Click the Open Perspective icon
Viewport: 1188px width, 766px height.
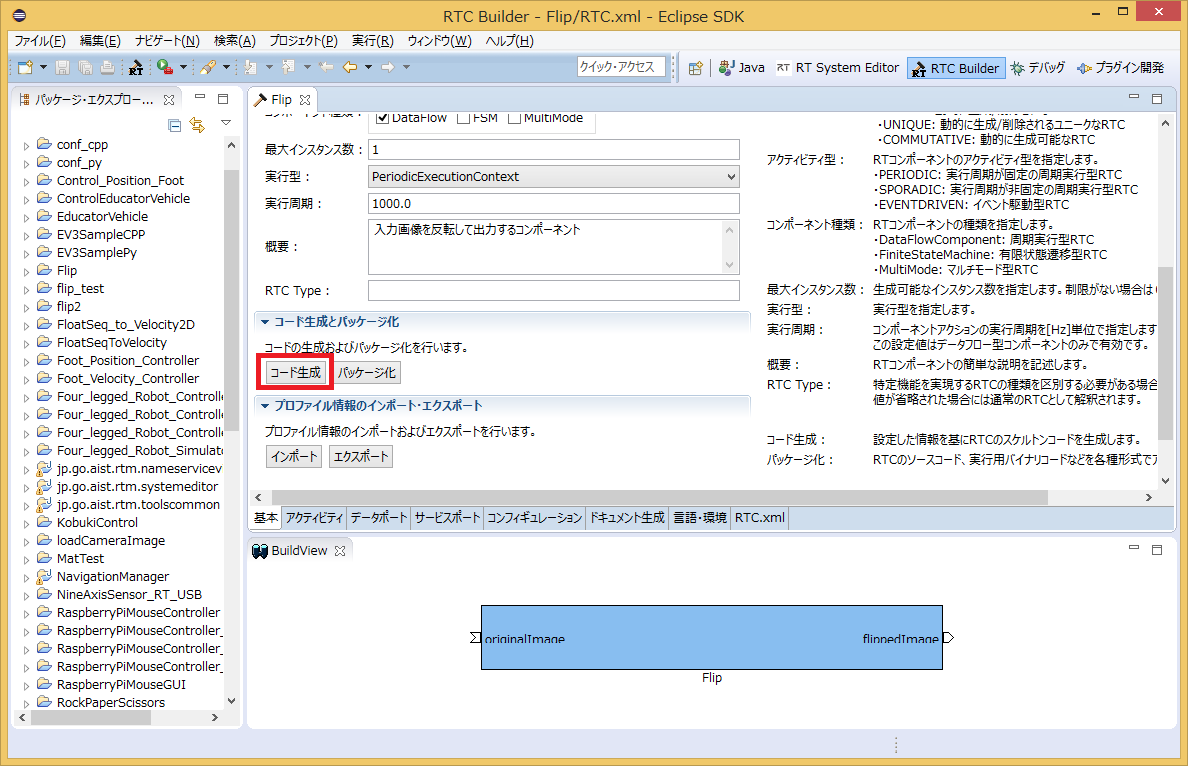coord(696,68)
